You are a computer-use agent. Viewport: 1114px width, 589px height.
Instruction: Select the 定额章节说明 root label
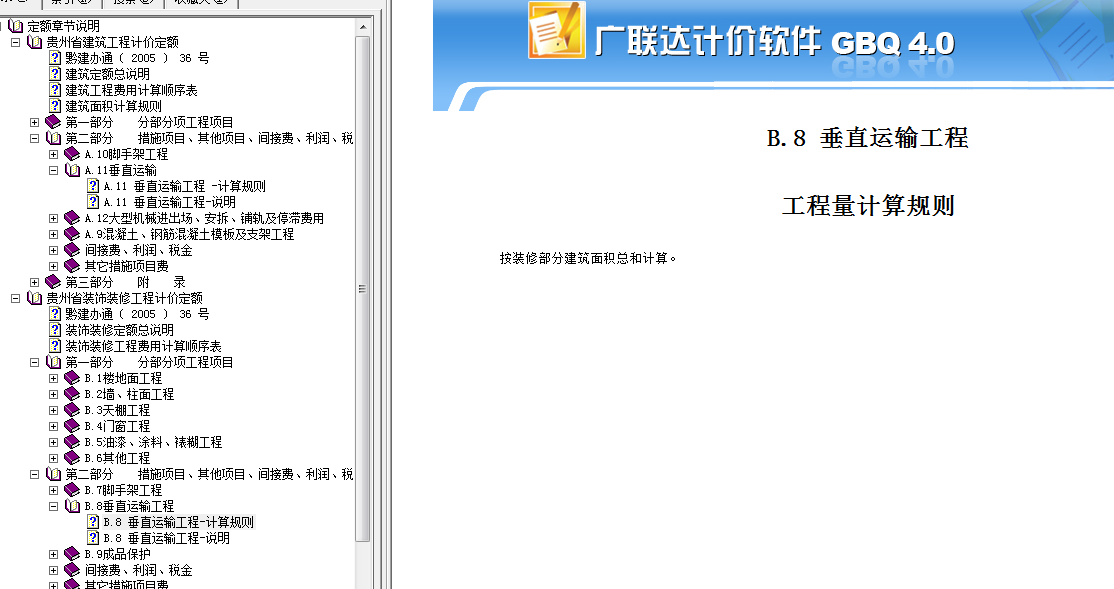pyautogui.click(x=63, y=26)
